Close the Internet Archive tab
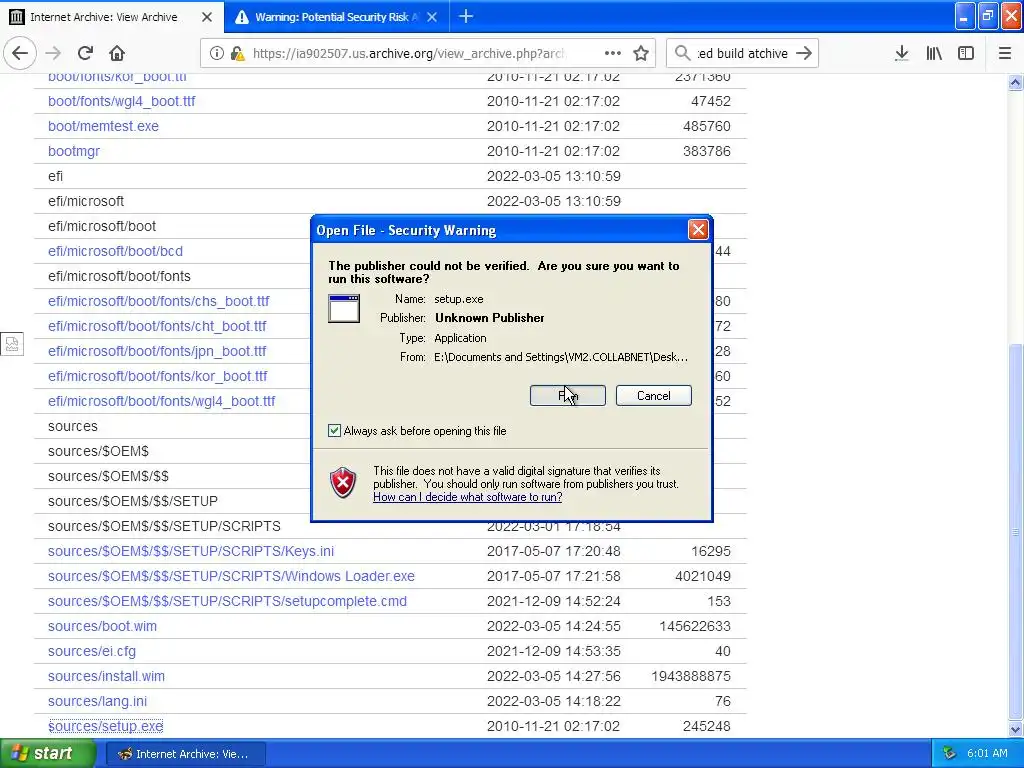Image resolution: width=1024 pixels, height=768 pixels. click(207, 17)
